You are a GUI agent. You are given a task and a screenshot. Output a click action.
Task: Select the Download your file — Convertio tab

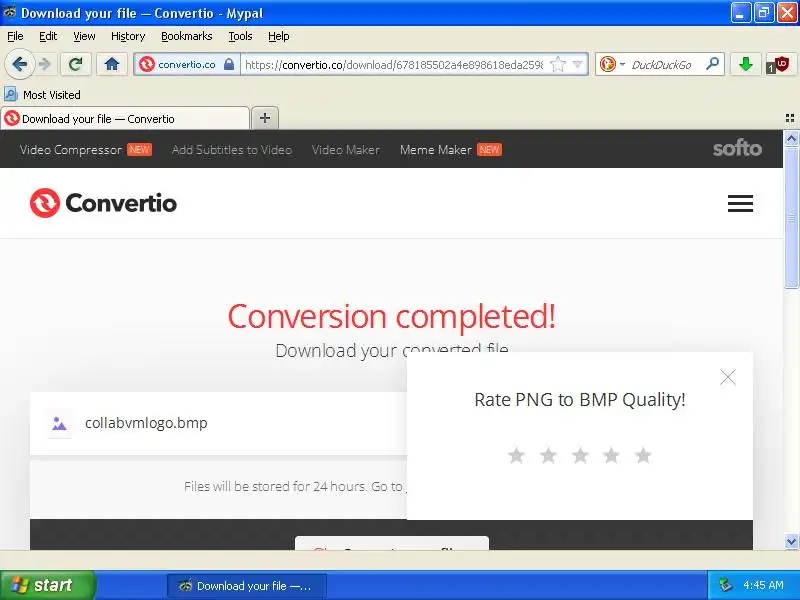pos(126,118)
